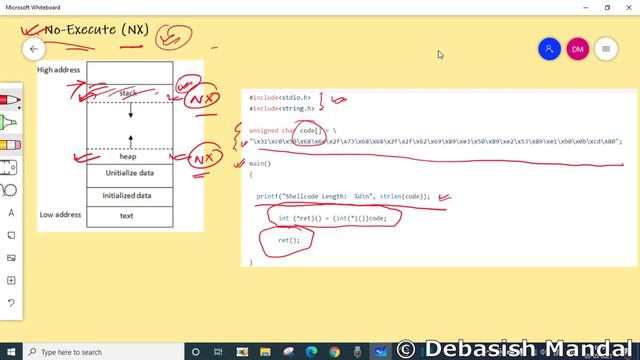Select the shellcode C code image
Image resolution: width=640 pixels, height=360 pixels.
(x=439, y=178)
